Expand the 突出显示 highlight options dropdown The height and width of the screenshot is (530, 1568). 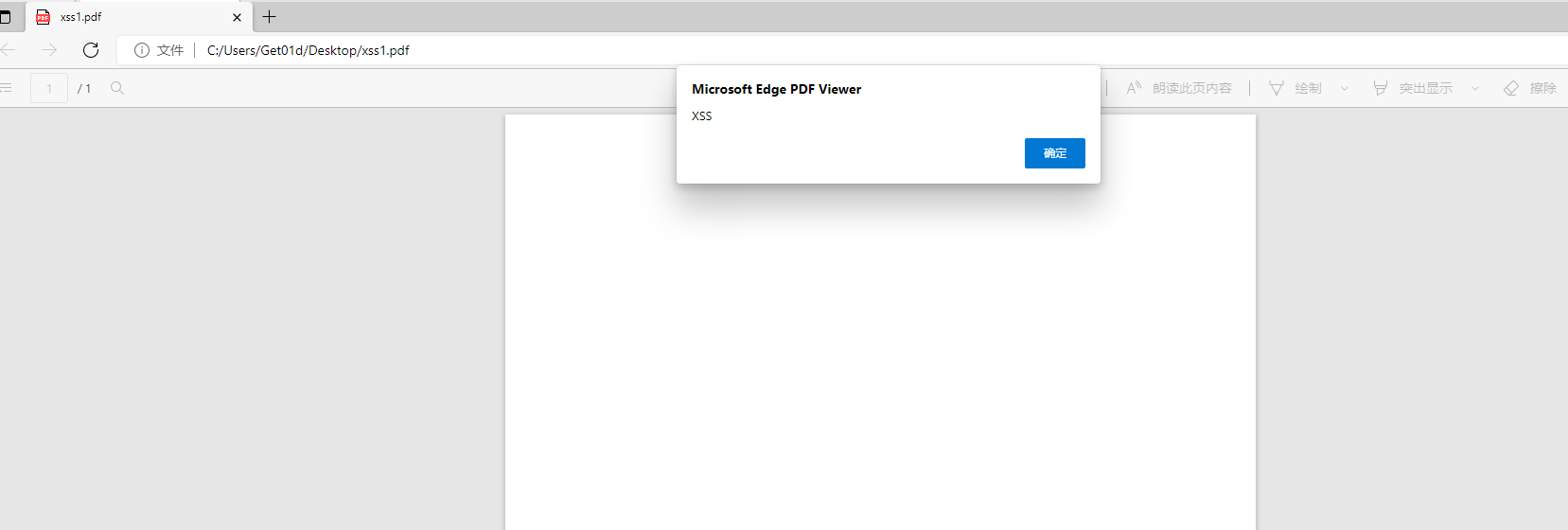click(x=1475, y=88)
